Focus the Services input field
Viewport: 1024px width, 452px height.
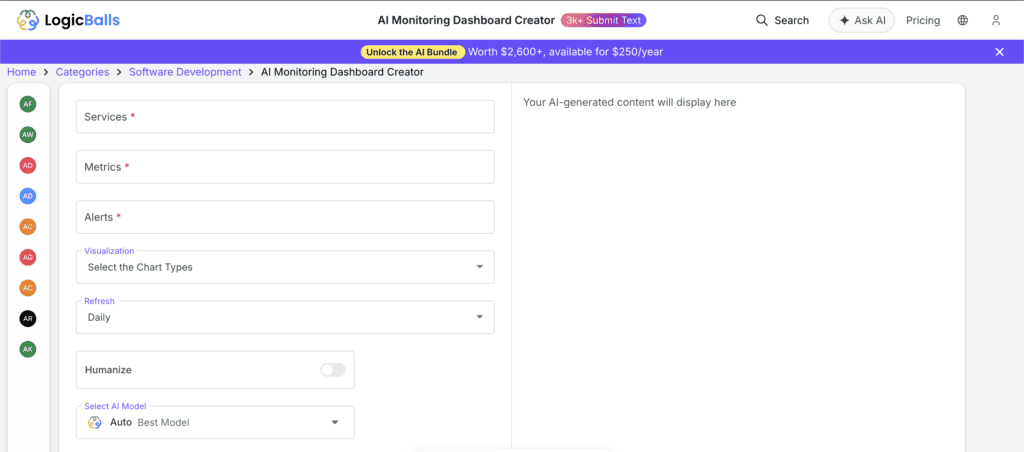click(285, 117)
